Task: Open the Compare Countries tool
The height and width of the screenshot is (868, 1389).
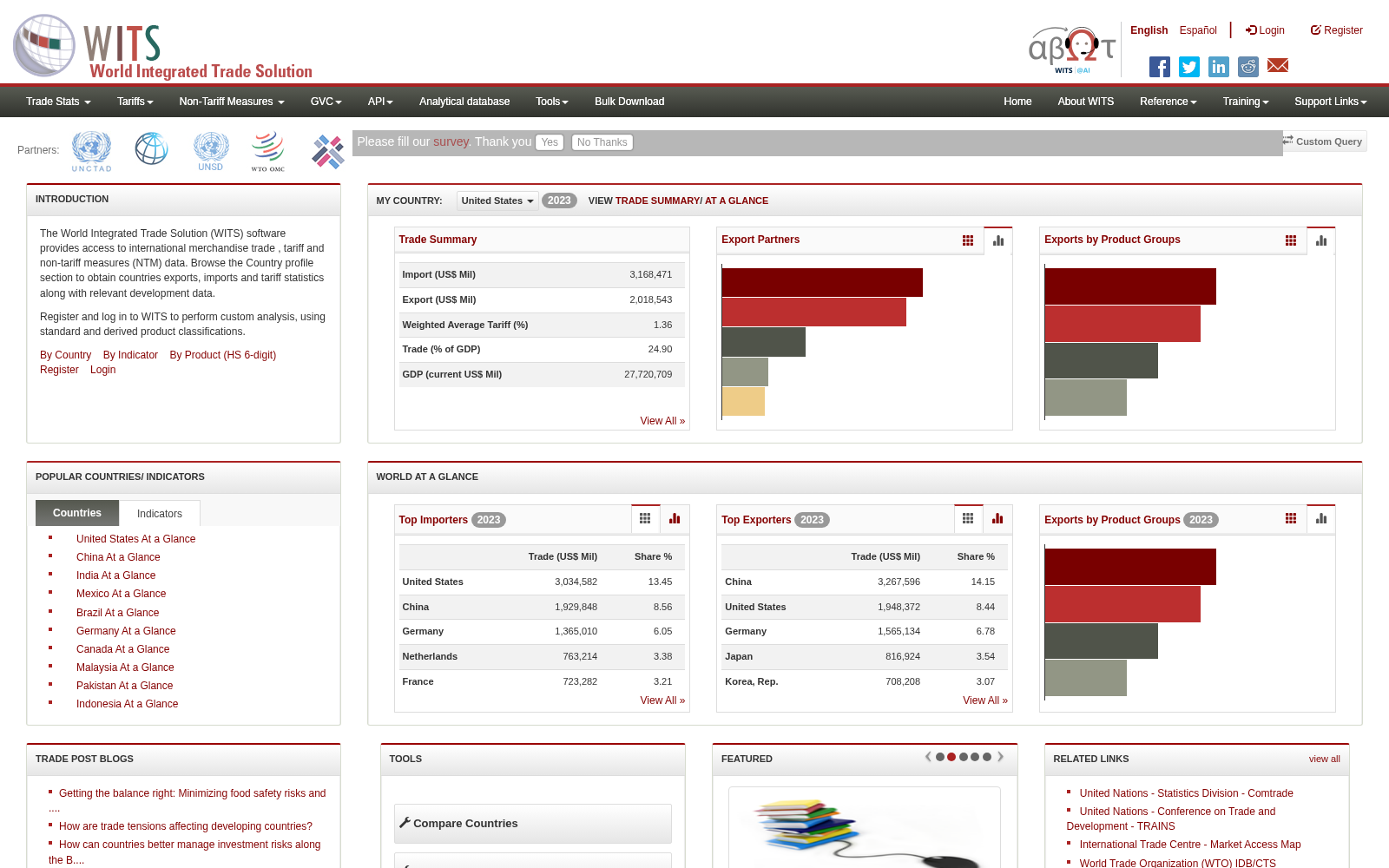Action: (x=533, y=824)
